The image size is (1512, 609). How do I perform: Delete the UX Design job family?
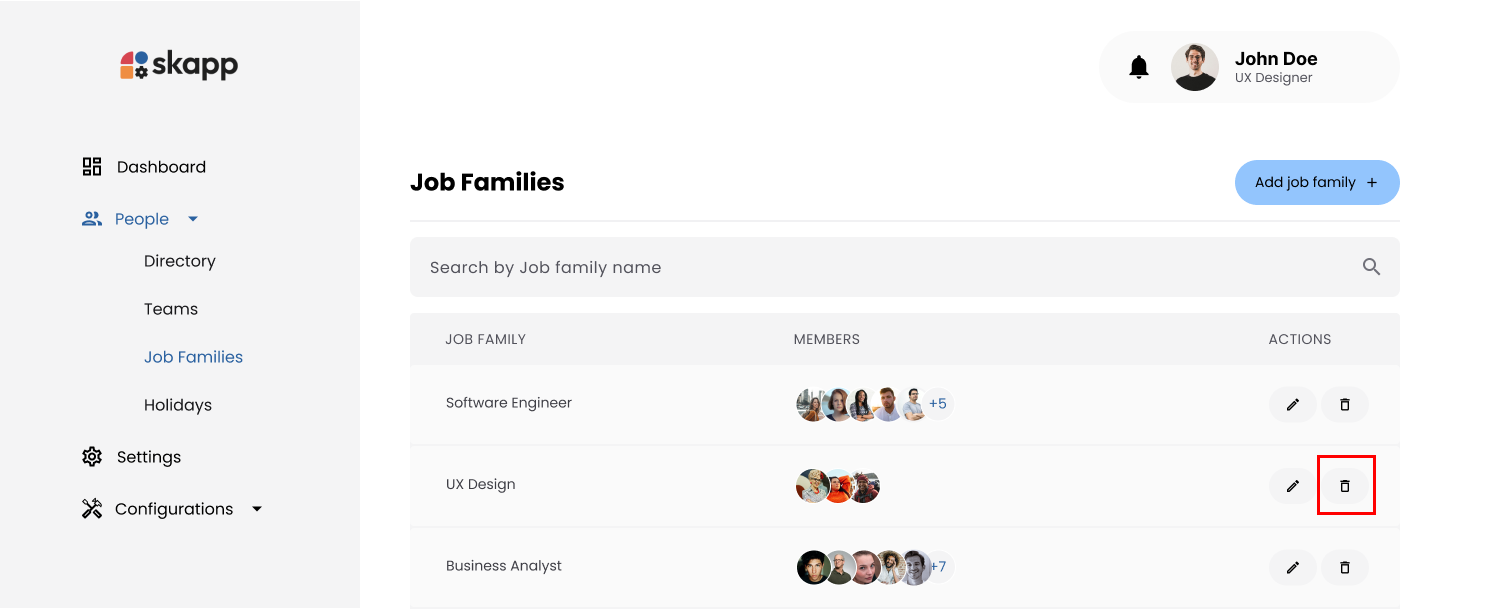point(1345,485)
